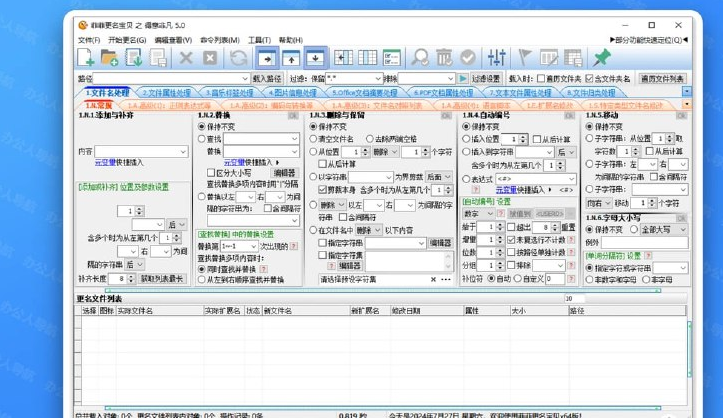Open the 保留 filter dropdown

pos(378,79)
